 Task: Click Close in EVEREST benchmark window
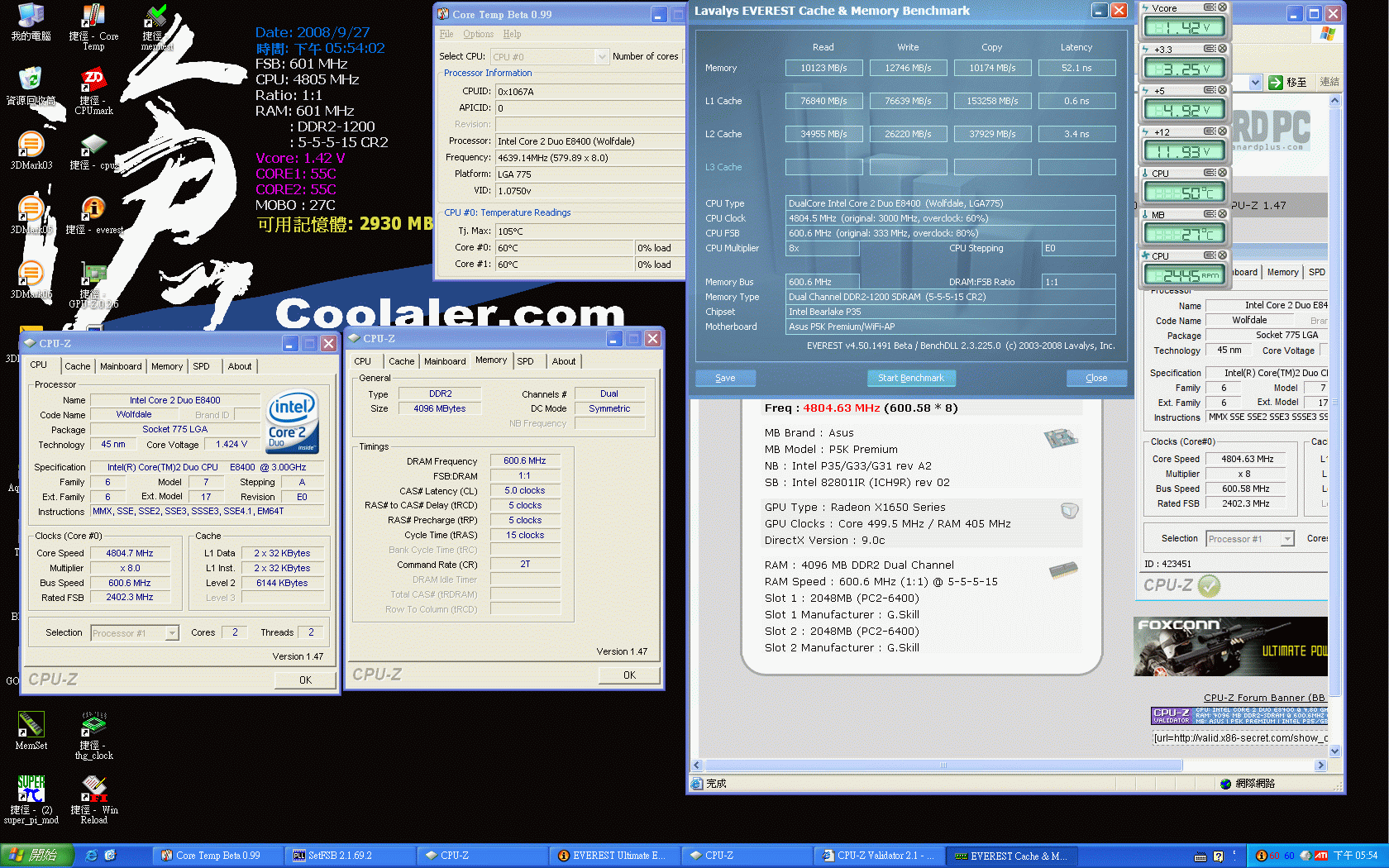coord(1096,378)
